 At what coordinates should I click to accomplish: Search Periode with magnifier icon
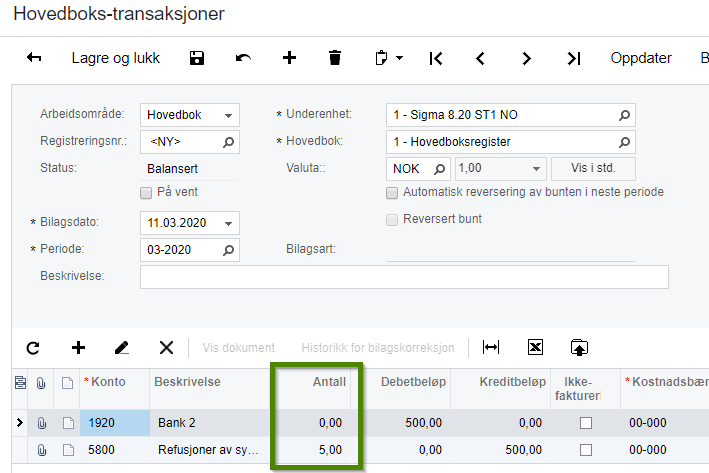point(228,250)
